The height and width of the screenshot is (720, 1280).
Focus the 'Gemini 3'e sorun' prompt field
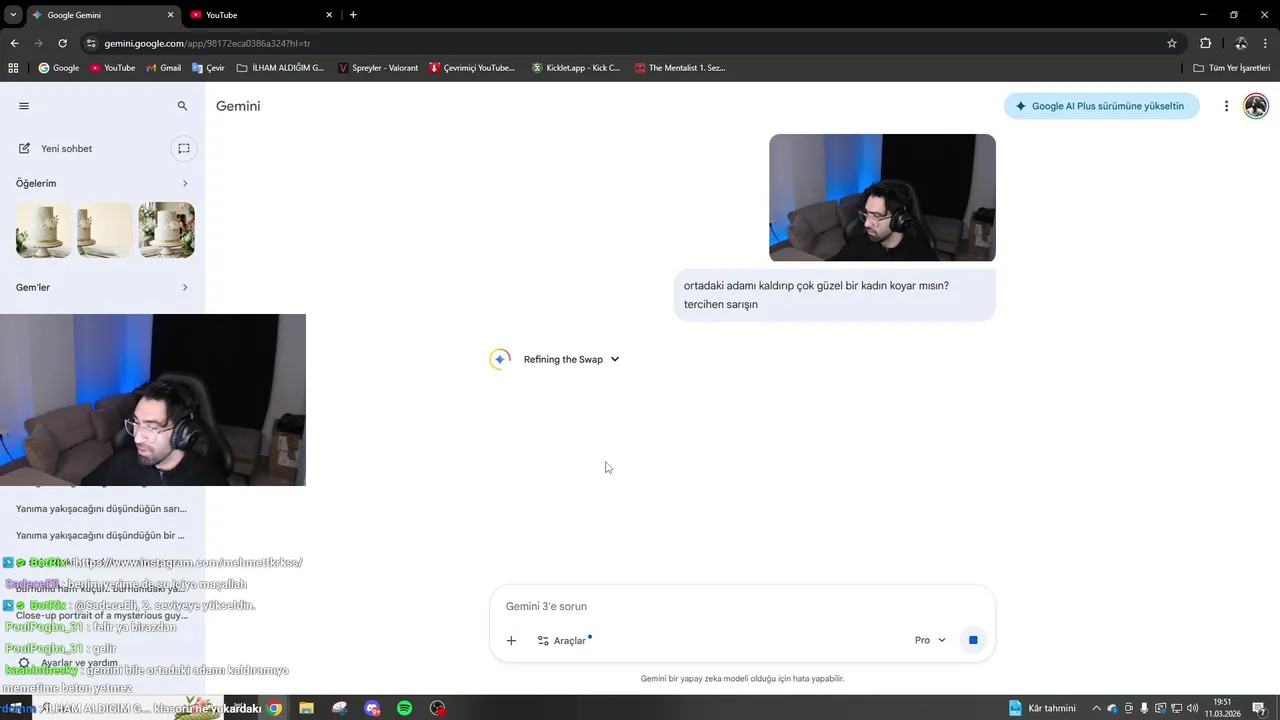point(742,606)
